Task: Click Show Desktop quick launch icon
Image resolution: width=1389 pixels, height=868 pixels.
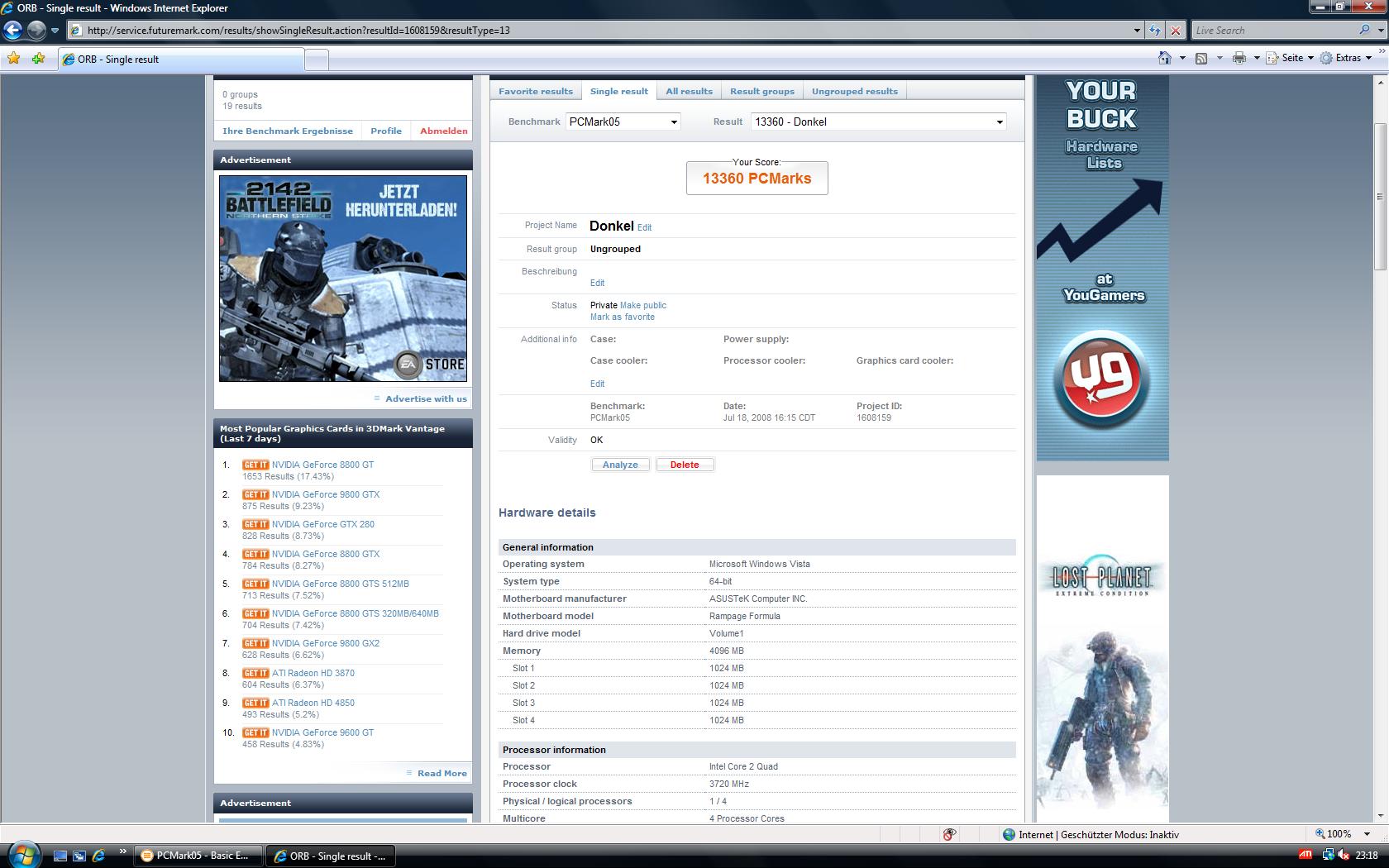Action: pyautogui.click(x=60, y=856)
